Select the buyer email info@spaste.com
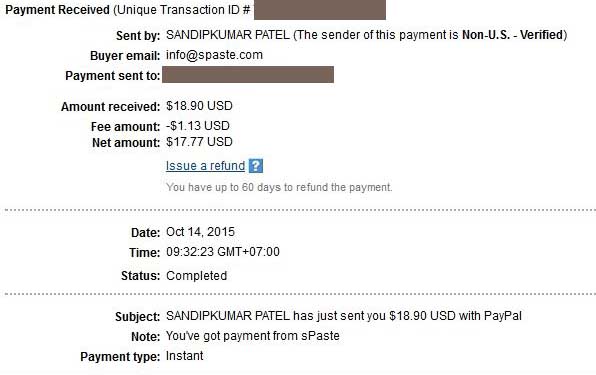Screen dimensions: 596x375 click(x=214, y=55)
